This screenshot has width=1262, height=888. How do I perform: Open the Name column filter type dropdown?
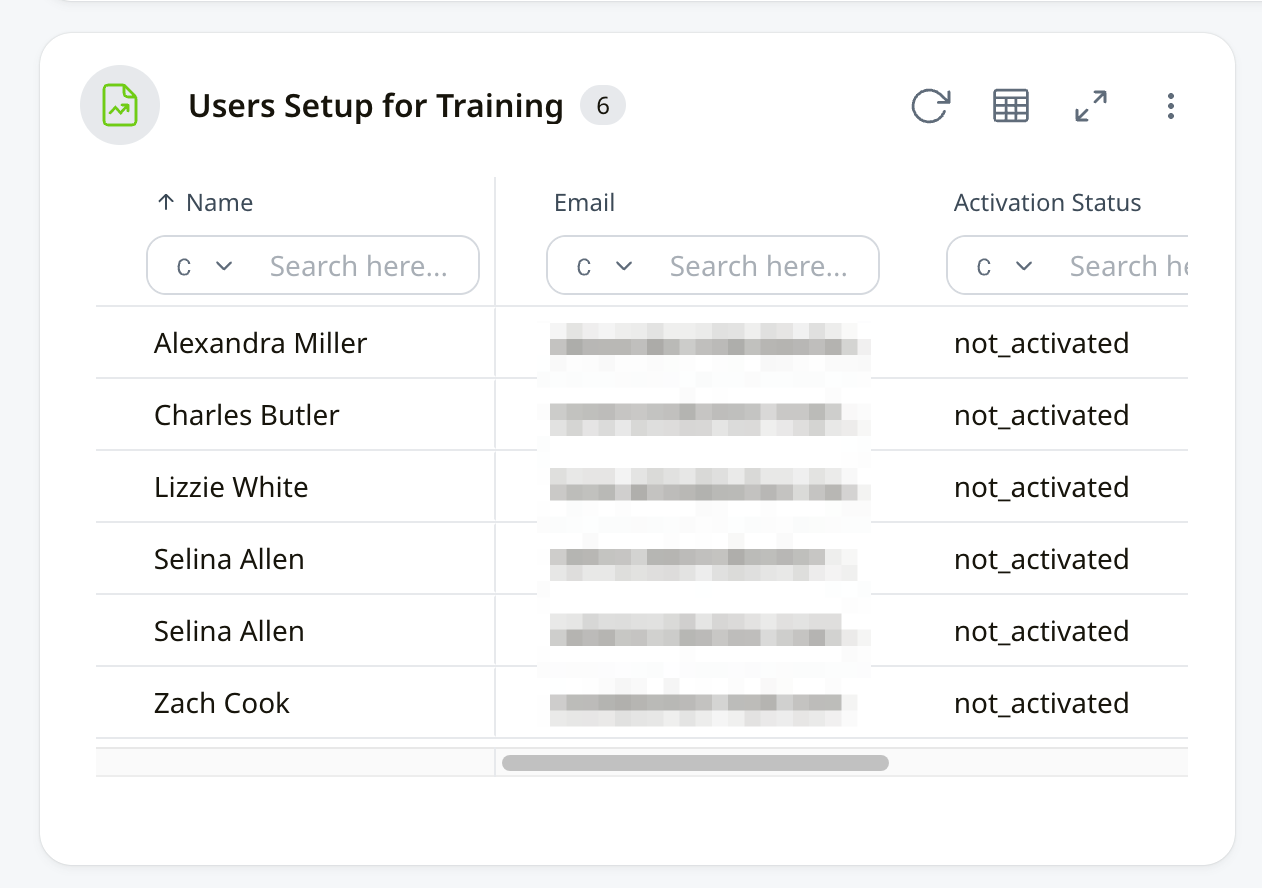tap(204, 266)
